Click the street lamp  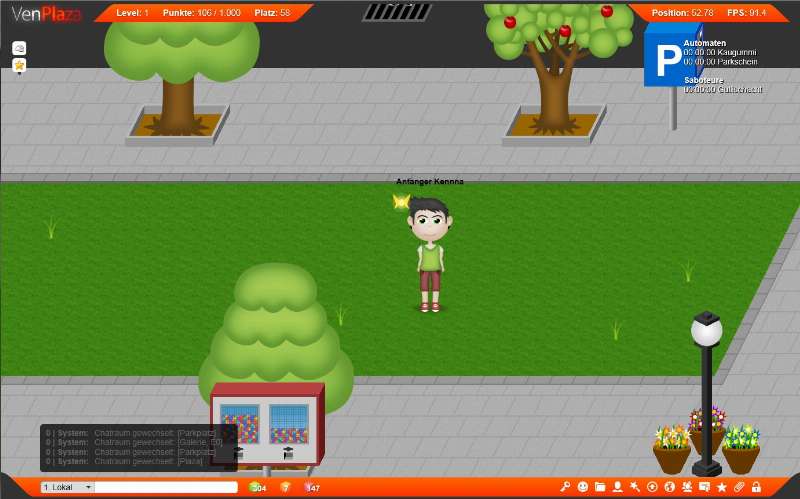point(707,393)
